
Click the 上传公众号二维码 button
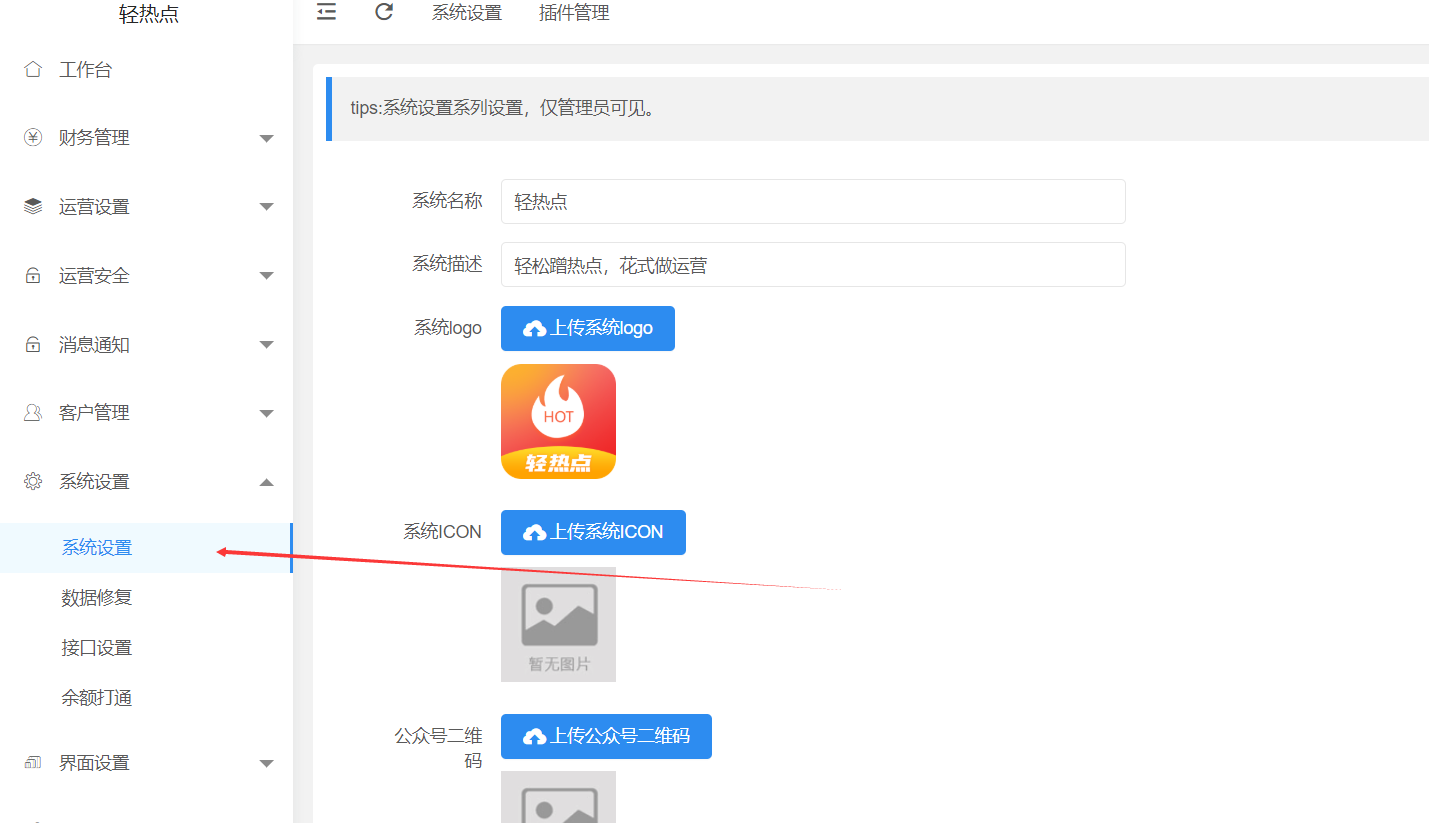tap(606, 736)
